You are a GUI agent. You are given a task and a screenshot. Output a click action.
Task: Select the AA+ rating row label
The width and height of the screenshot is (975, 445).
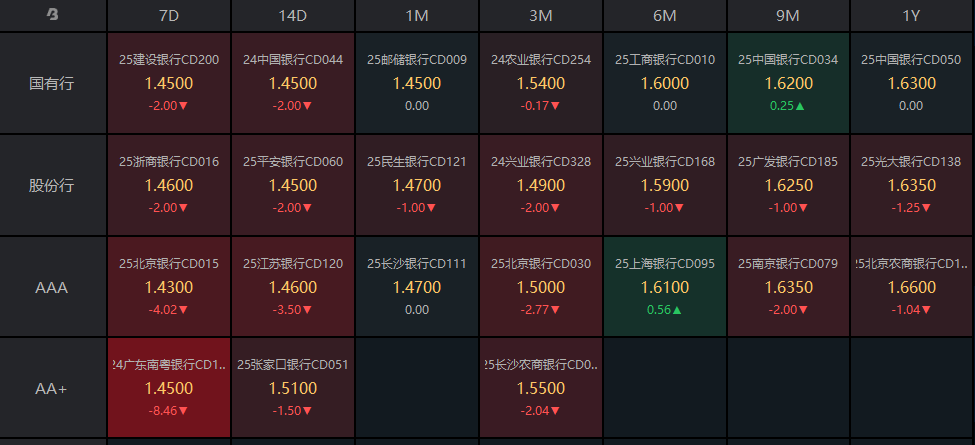(53, 389)
